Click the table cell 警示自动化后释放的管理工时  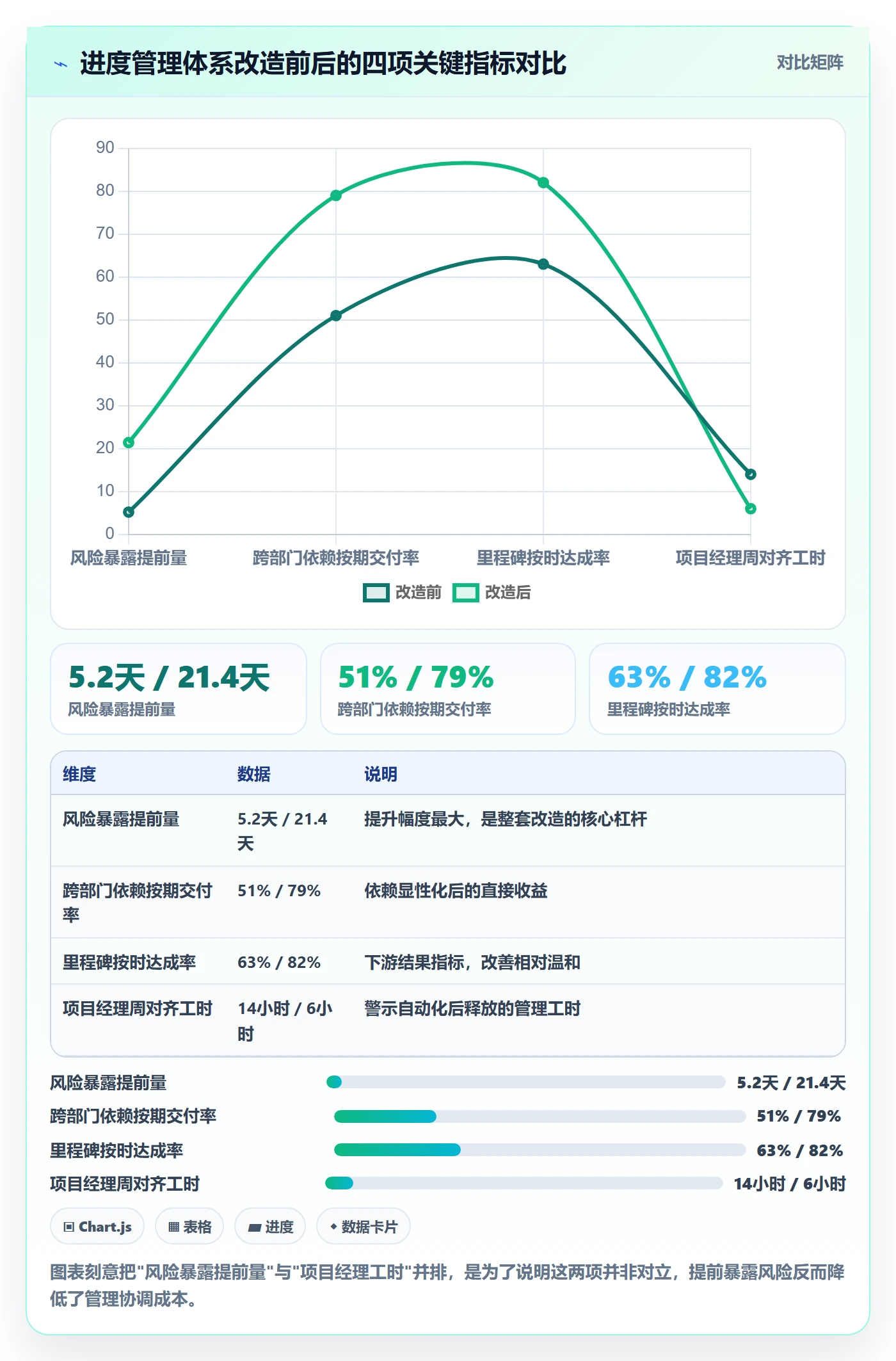[472, 1008]
